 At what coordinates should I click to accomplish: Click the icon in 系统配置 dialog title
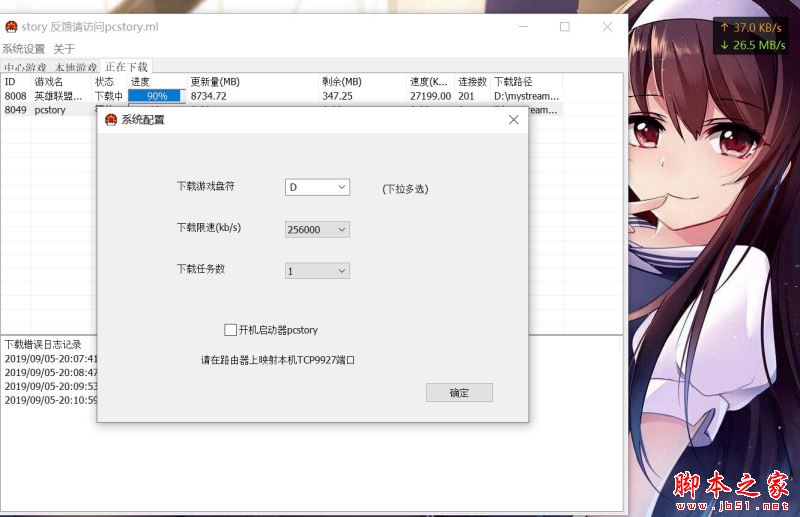[111, 120]
